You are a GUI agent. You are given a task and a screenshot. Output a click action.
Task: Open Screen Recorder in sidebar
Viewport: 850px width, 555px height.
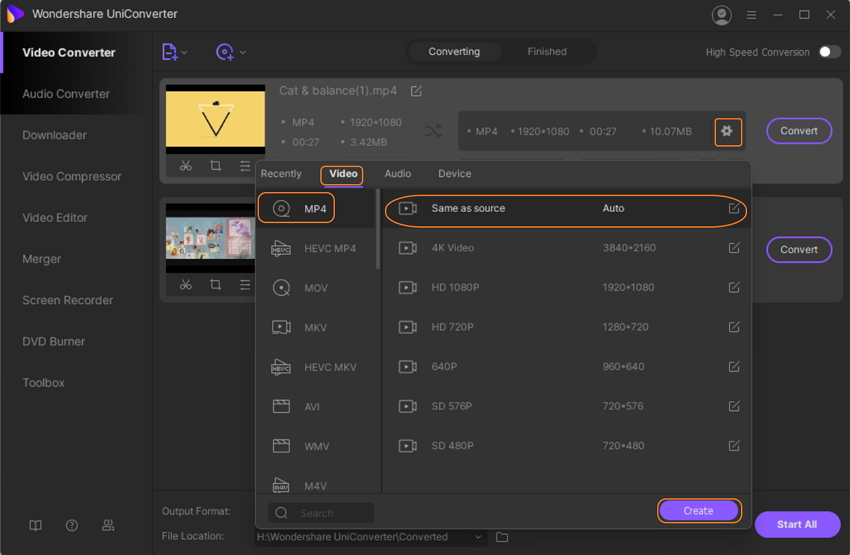click(68, 300)
